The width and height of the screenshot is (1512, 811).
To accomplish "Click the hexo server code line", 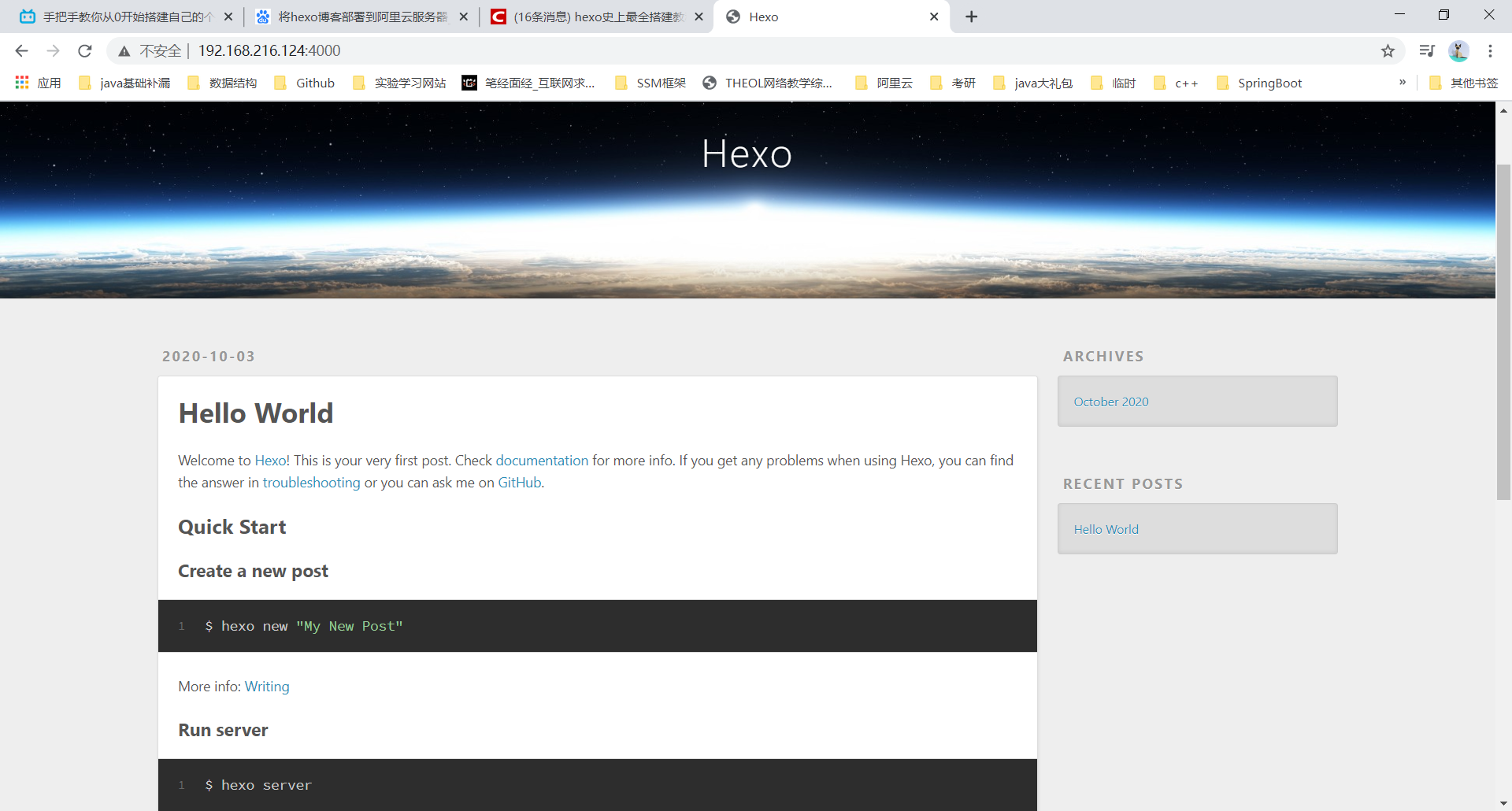I will point(258,785).
